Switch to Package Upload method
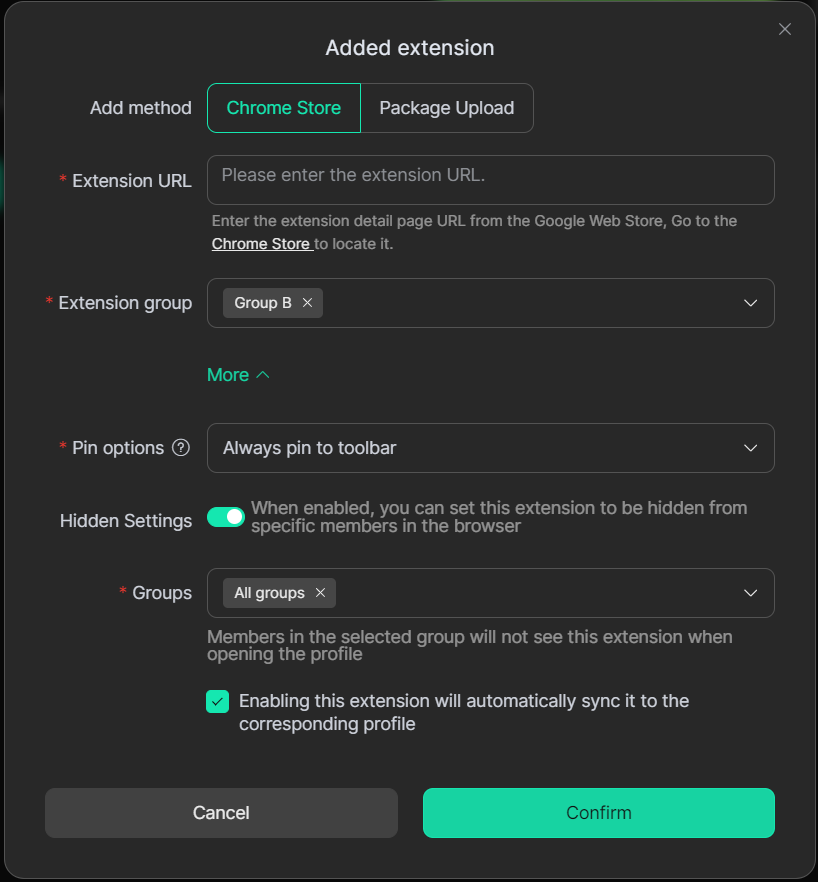Screen dimensions: 818x882 click(x=446, y=108)
